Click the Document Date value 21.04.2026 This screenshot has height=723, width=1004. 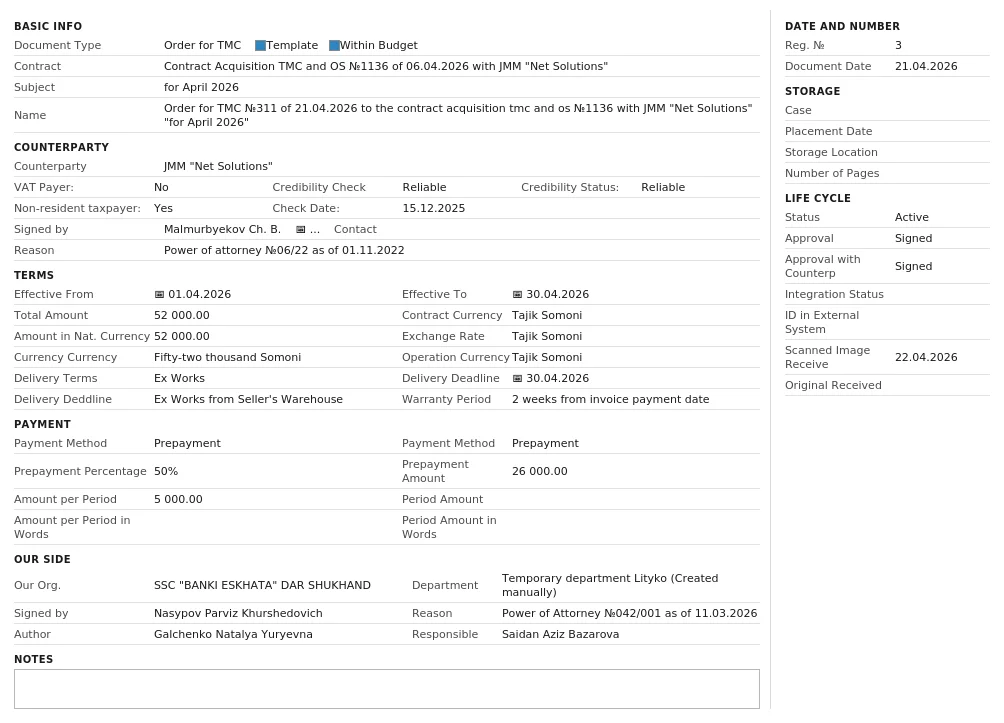[926, 66]
